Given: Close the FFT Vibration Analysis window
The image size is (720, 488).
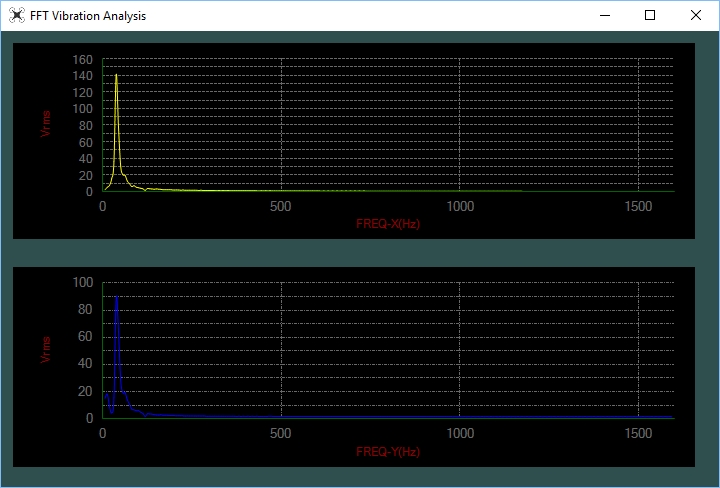Looking at the screenshot, I should coord(696,16).
